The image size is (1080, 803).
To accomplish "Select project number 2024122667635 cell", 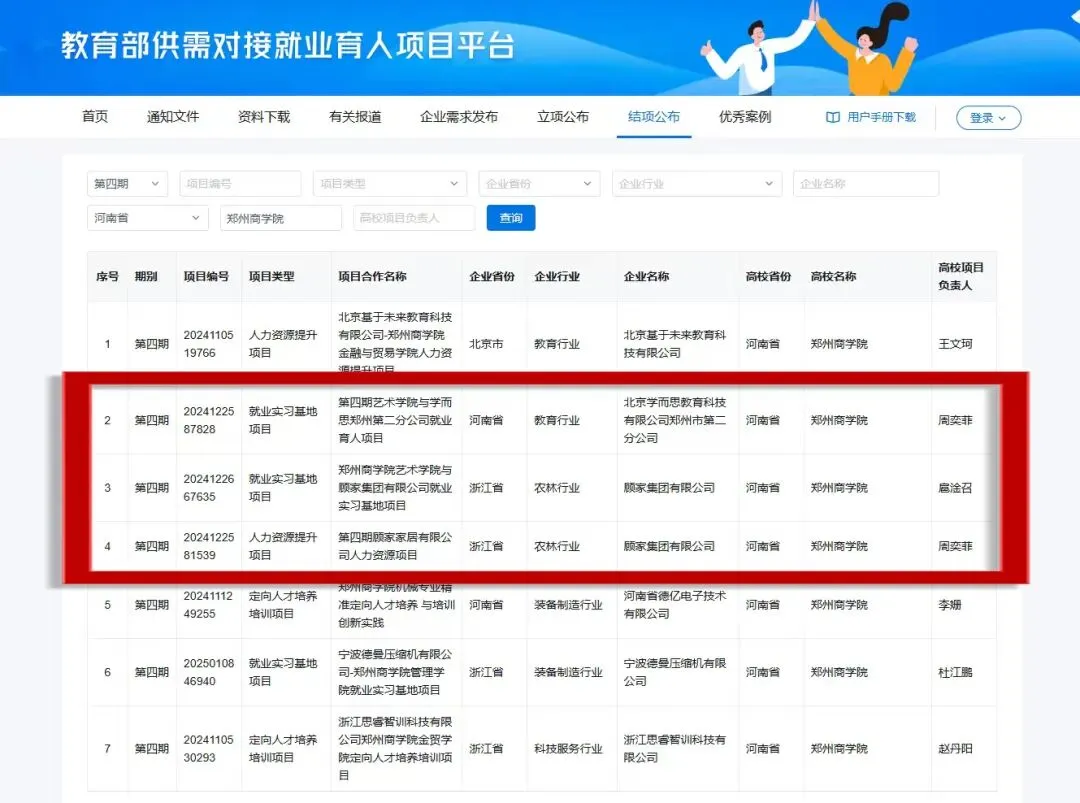I will click(209, 488).
